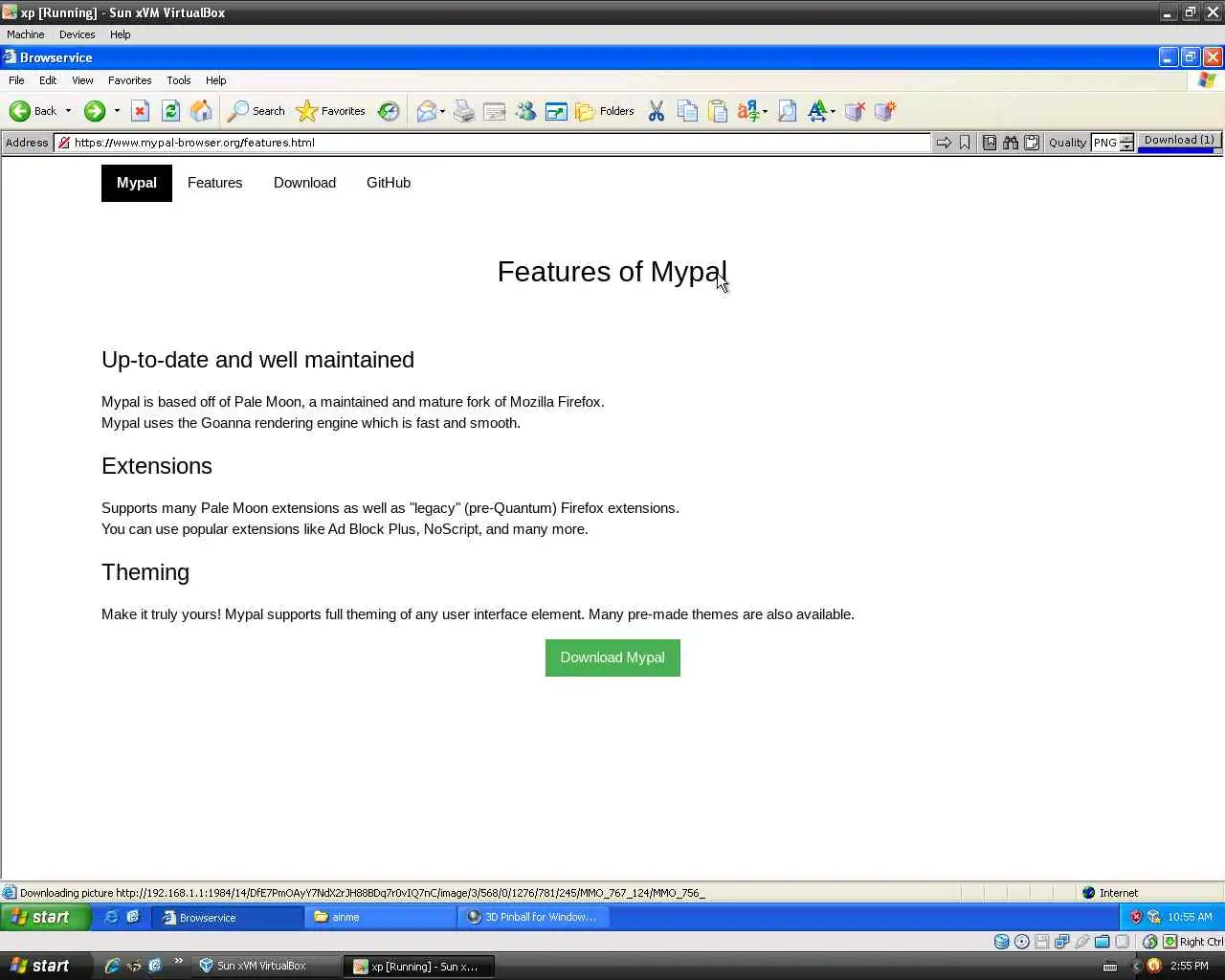Click the Folders toolbar button
The image size is (1225, 980).
click(x=605, y=111)
